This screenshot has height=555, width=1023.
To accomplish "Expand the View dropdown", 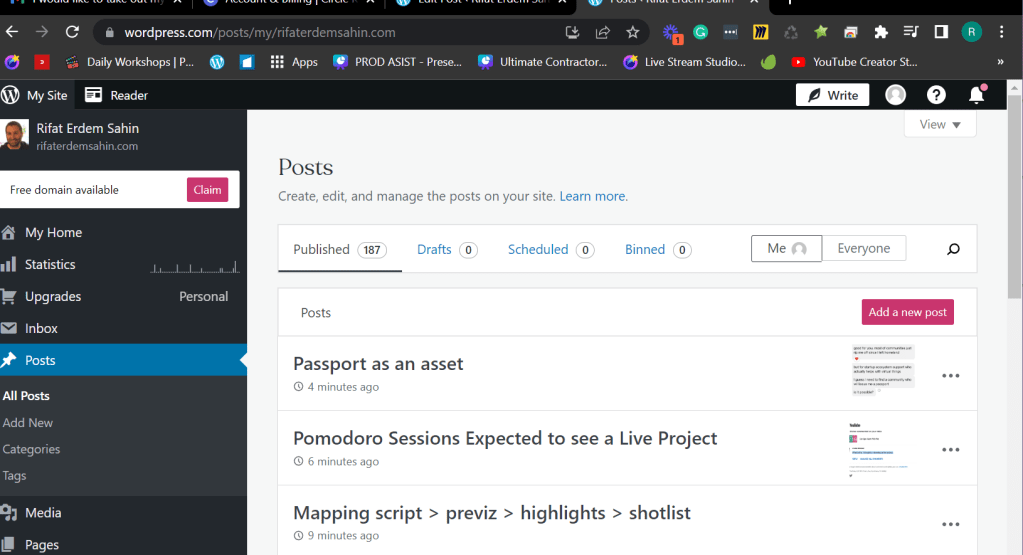I will (x=940, y=125).
